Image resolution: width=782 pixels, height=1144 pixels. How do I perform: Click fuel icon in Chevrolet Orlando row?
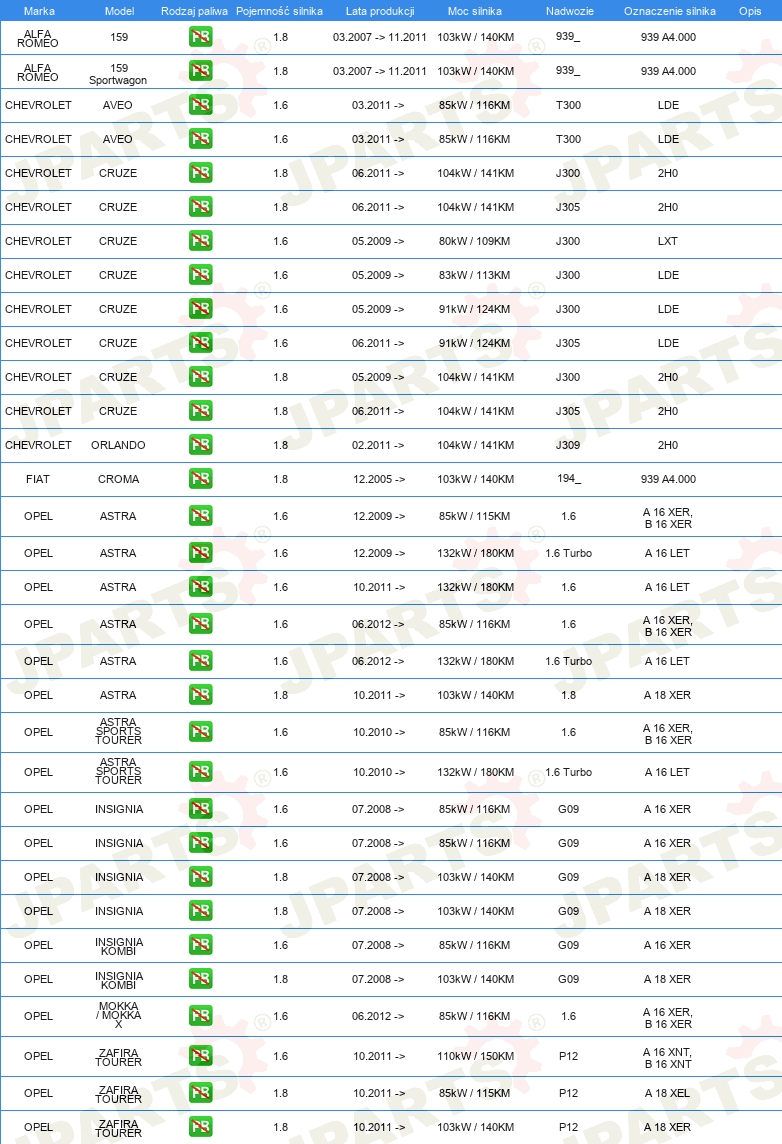tap(201, 444)
